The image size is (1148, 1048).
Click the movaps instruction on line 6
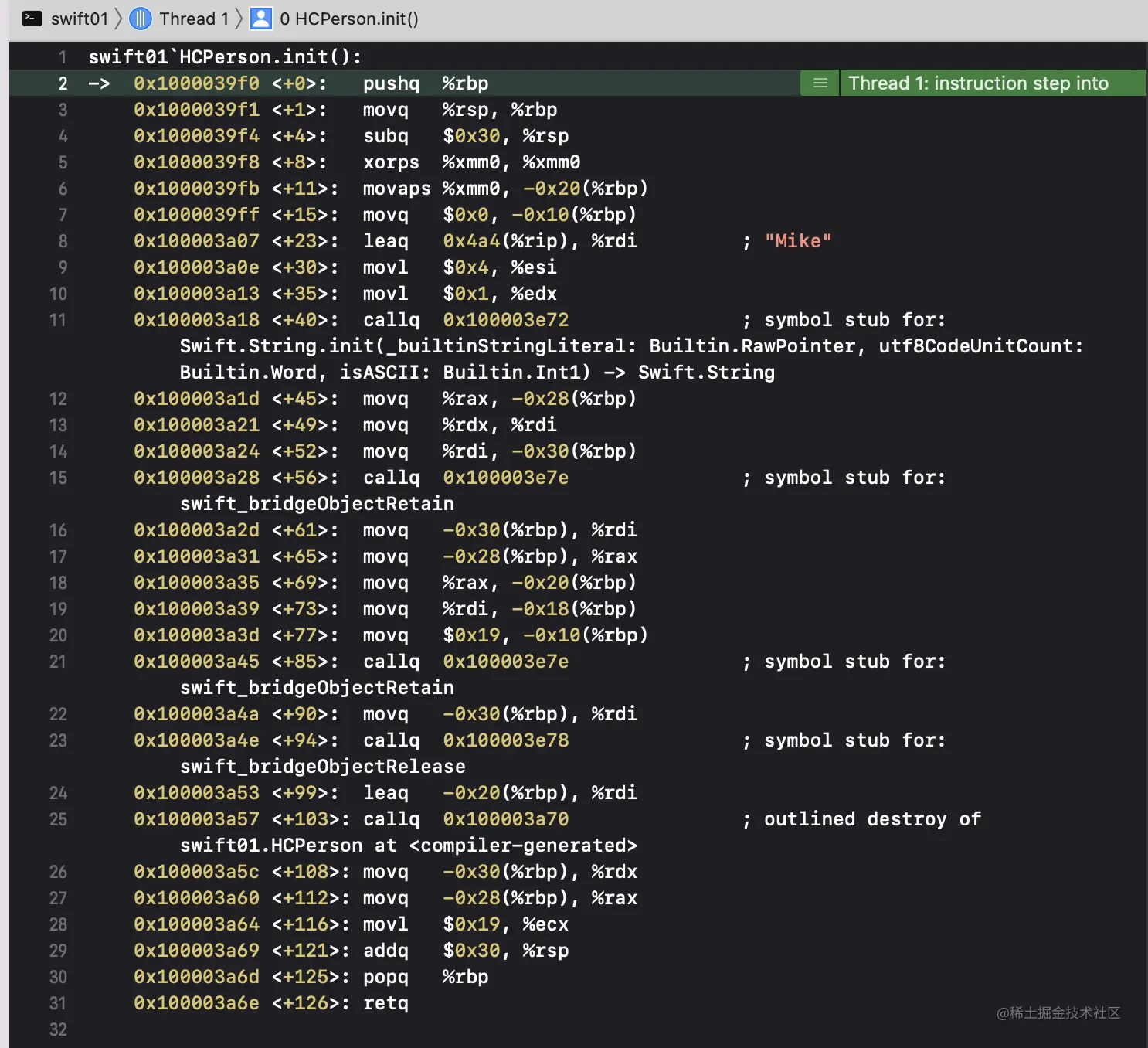coord(397,189)
